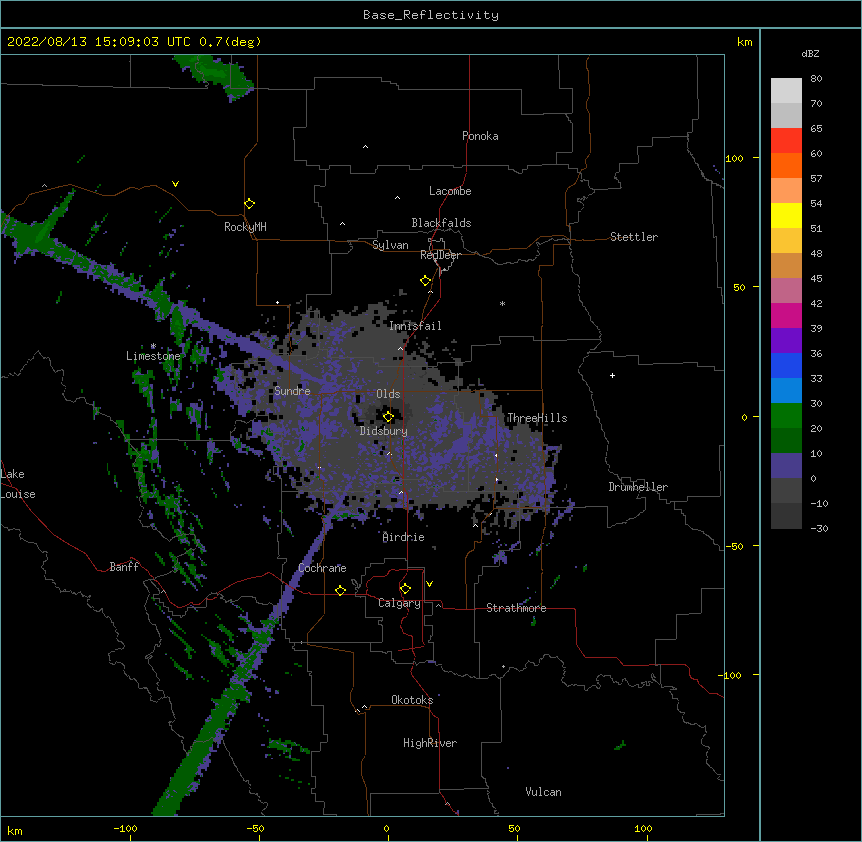Click the yellow V marker northeast of Calgary
Screen dimensions: 862x842
coord(429,584)
